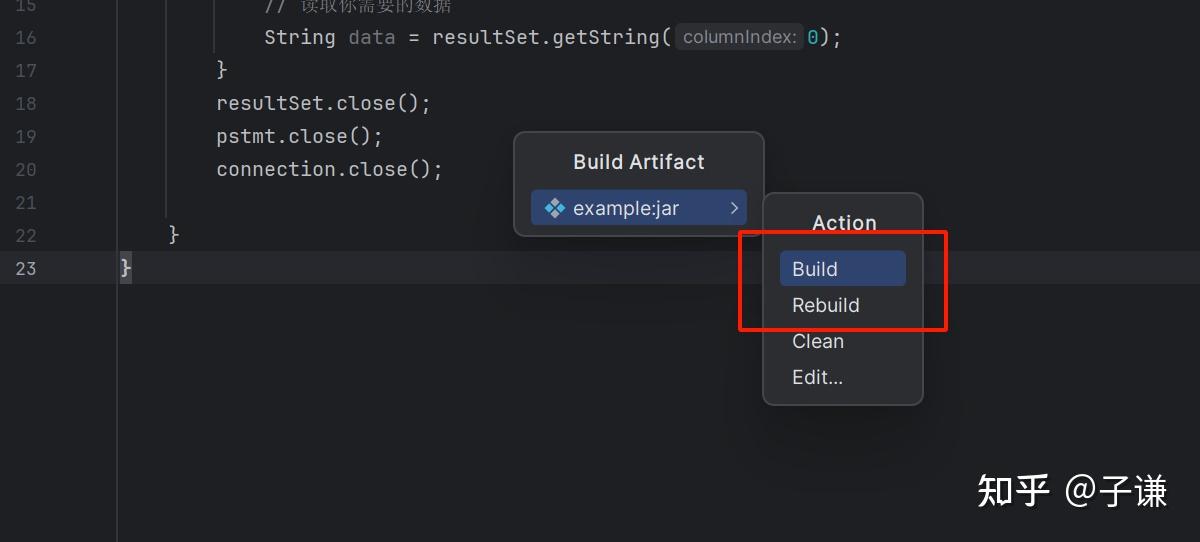This screenshot has height=542, width=1200.
Task: Click the example:jar artifact icon
Action: 555,208
